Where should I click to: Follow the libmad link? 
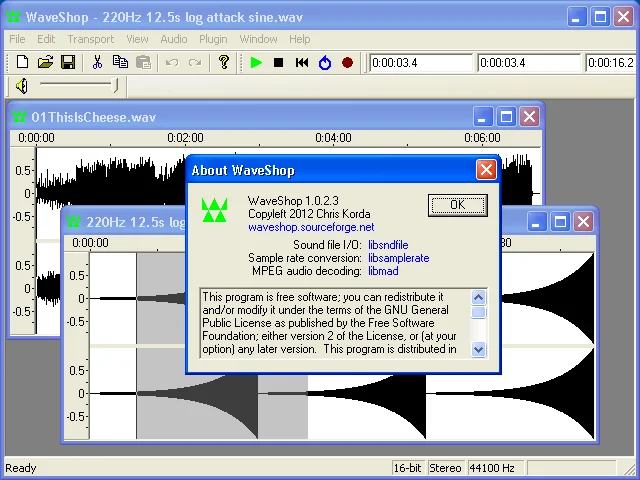pyautogui.click(x=383, y=271)
